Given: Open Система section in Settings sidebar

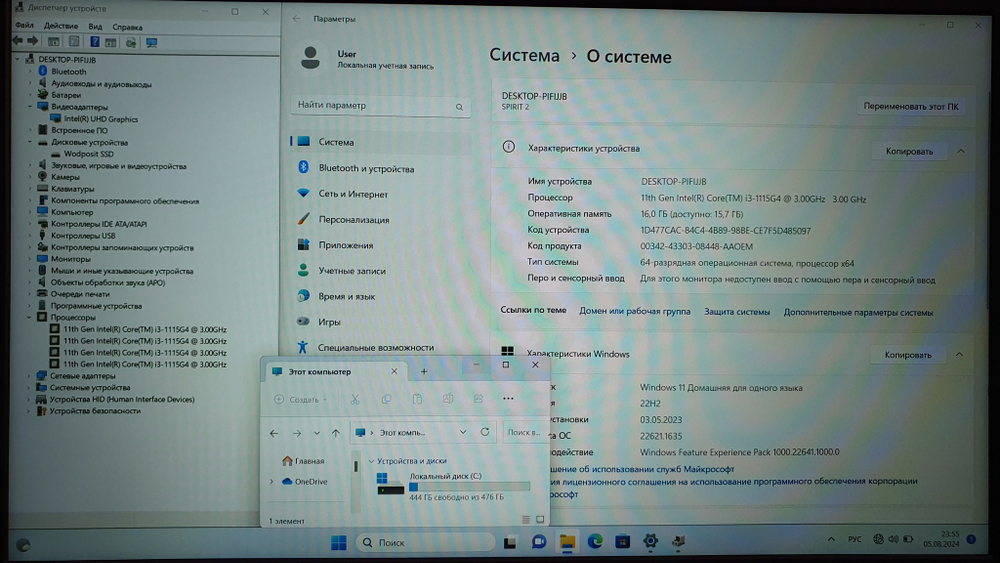Looking at the screenshot, I should point(381,142).
